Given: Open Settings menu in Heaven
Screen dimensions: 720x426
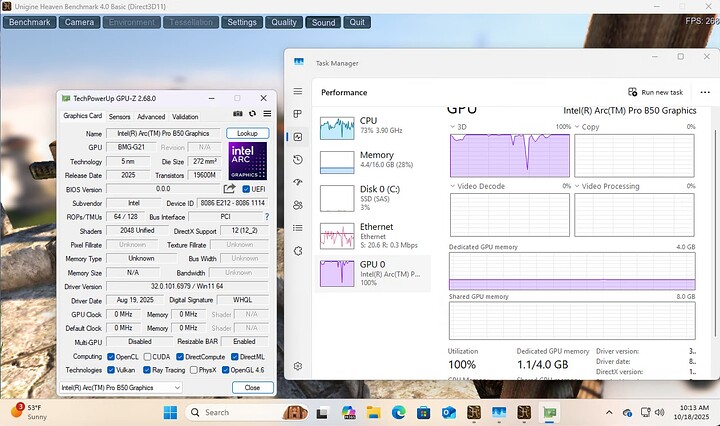Looking at the screenshot, I should tap(242, 22).
